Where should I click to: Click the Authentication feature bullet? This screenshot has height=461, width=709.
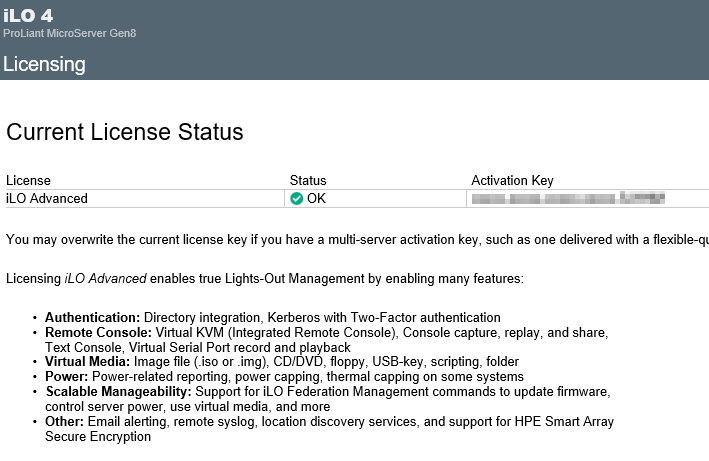tap(273, 317)
